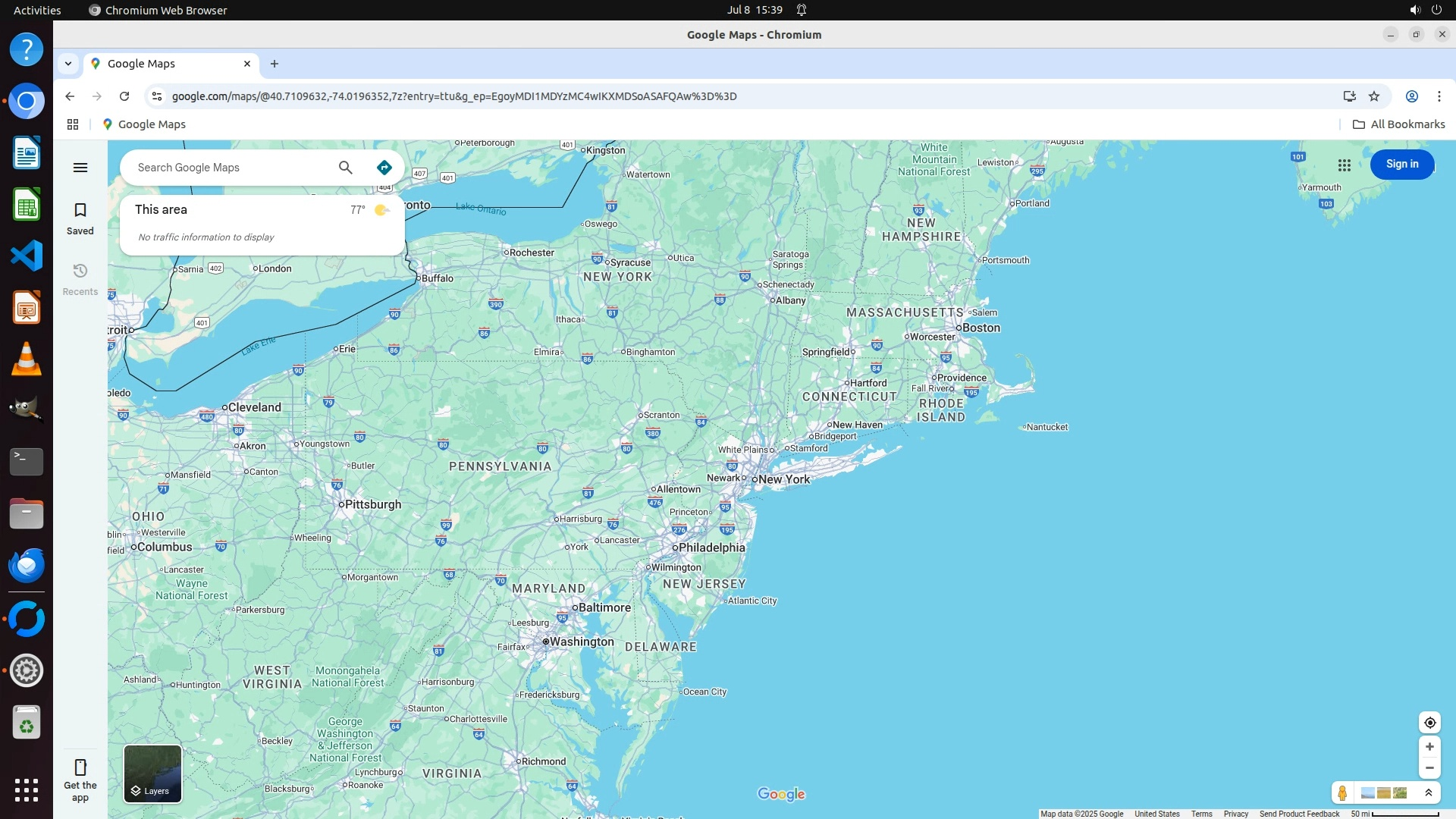Open the Google Maps hamburger menu
The width and height of the screenshot is (1456, 819).
pos(80,168)
